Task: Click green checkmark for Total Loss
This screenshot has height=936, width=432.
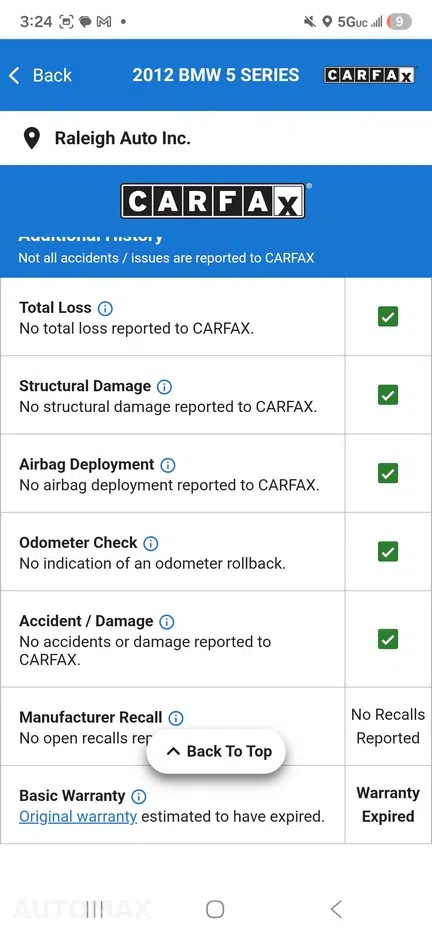Action: pos(388,316)
